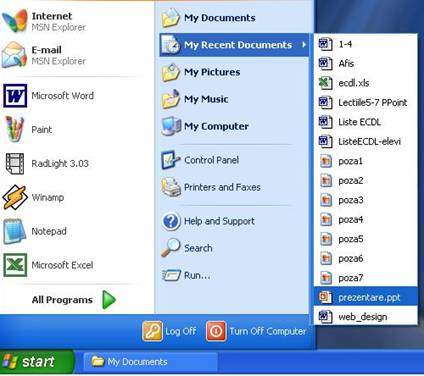The image size is (424, 376).
Task: Click the Paint program label
Action: click(42, 129)
